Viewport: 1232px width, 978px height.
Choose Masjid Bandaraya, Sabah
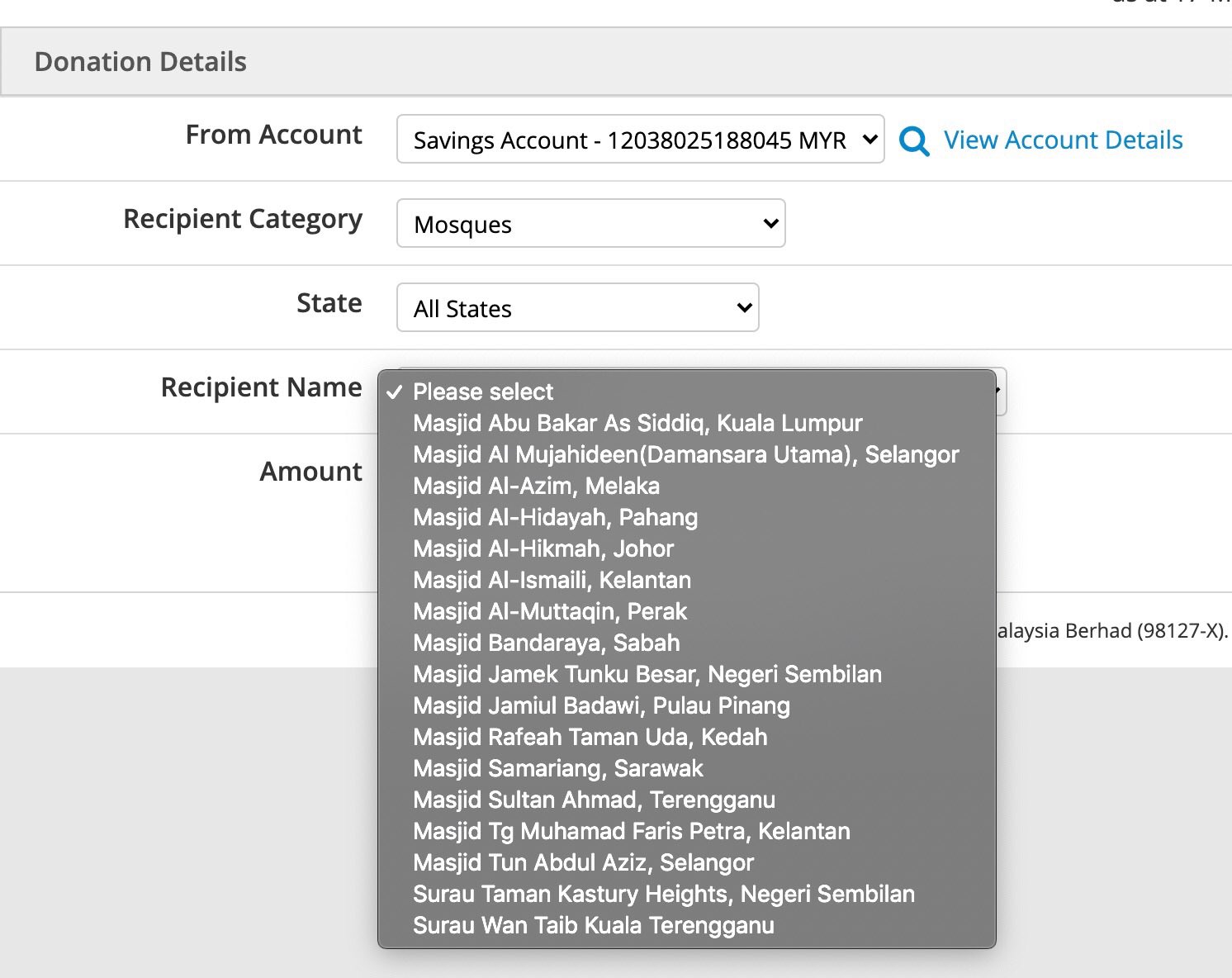pos(686,643)
